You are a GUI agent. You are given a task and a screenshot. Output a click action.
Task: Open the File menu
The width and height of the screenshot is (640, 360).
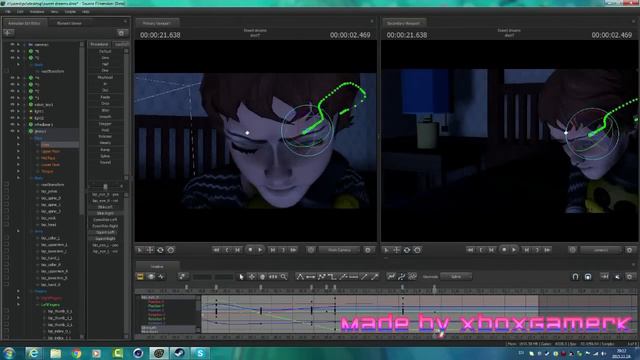coord(8,12)
